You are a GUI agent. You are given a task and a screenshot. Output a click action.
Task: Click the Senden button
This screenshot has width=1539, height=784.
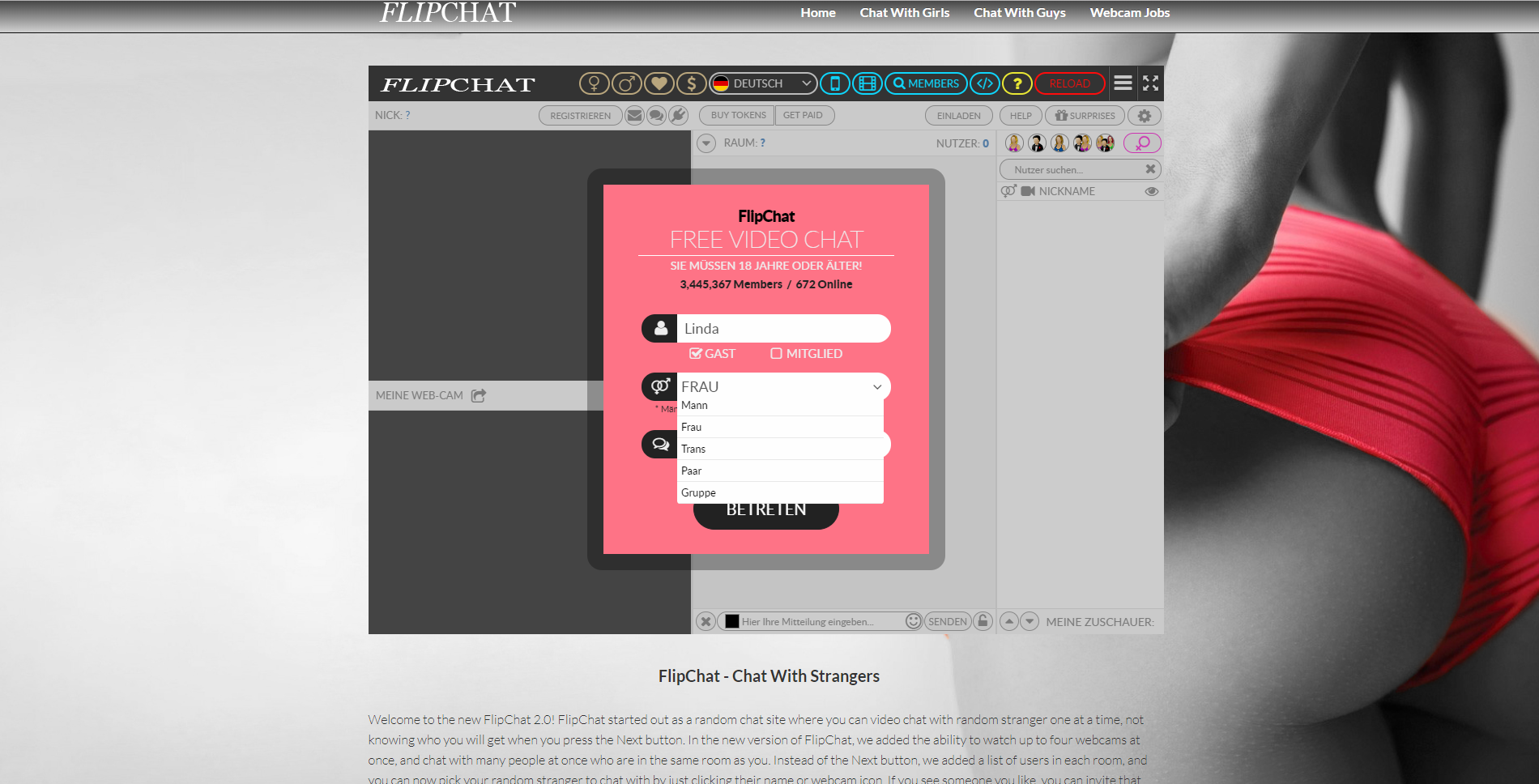coord(948,621)
